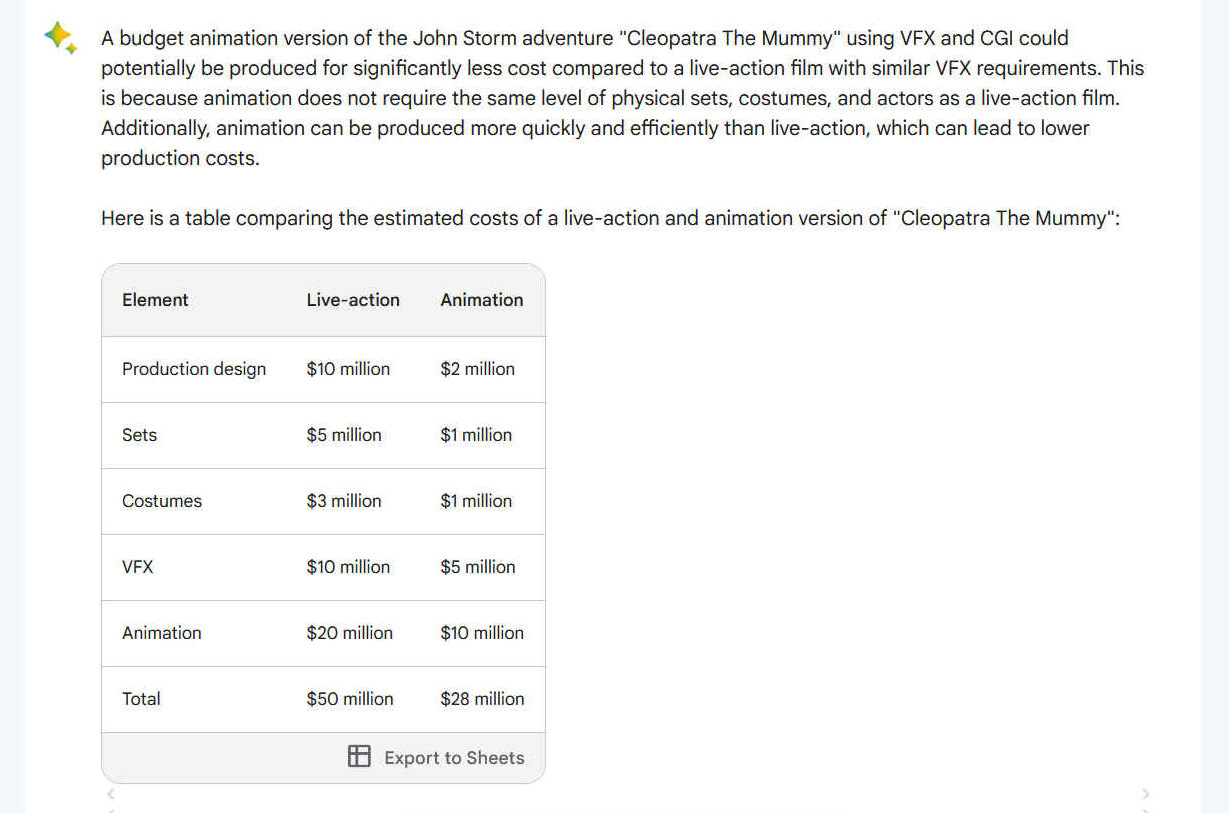Select the Element column header

[155, 299]
